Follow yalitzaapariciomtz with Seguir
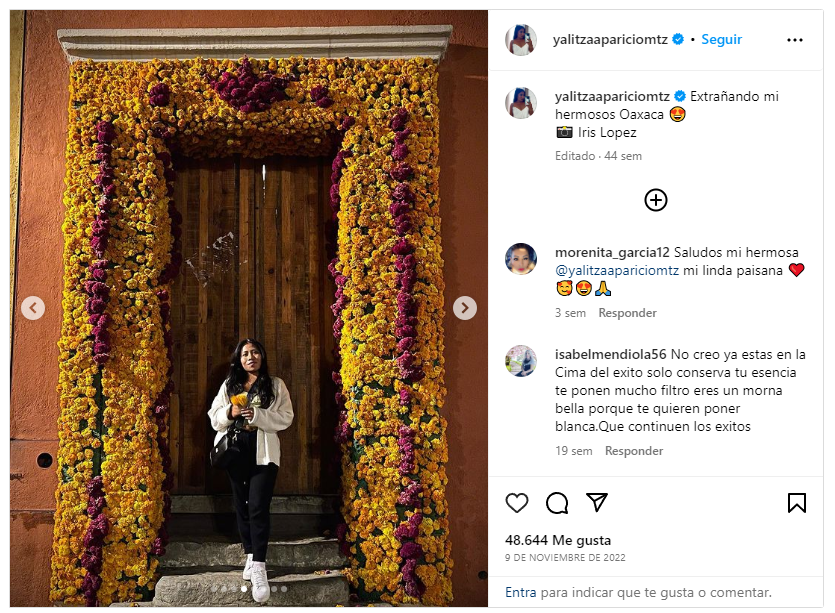The height and width of the screenshot is (613, 835). point(721,39)
